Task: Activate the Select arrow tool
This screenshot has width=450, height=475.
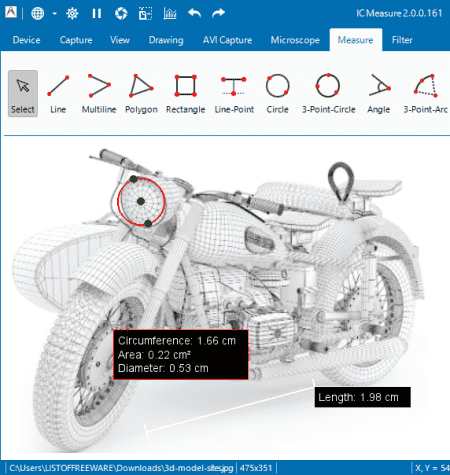Action: click(23, 94)
